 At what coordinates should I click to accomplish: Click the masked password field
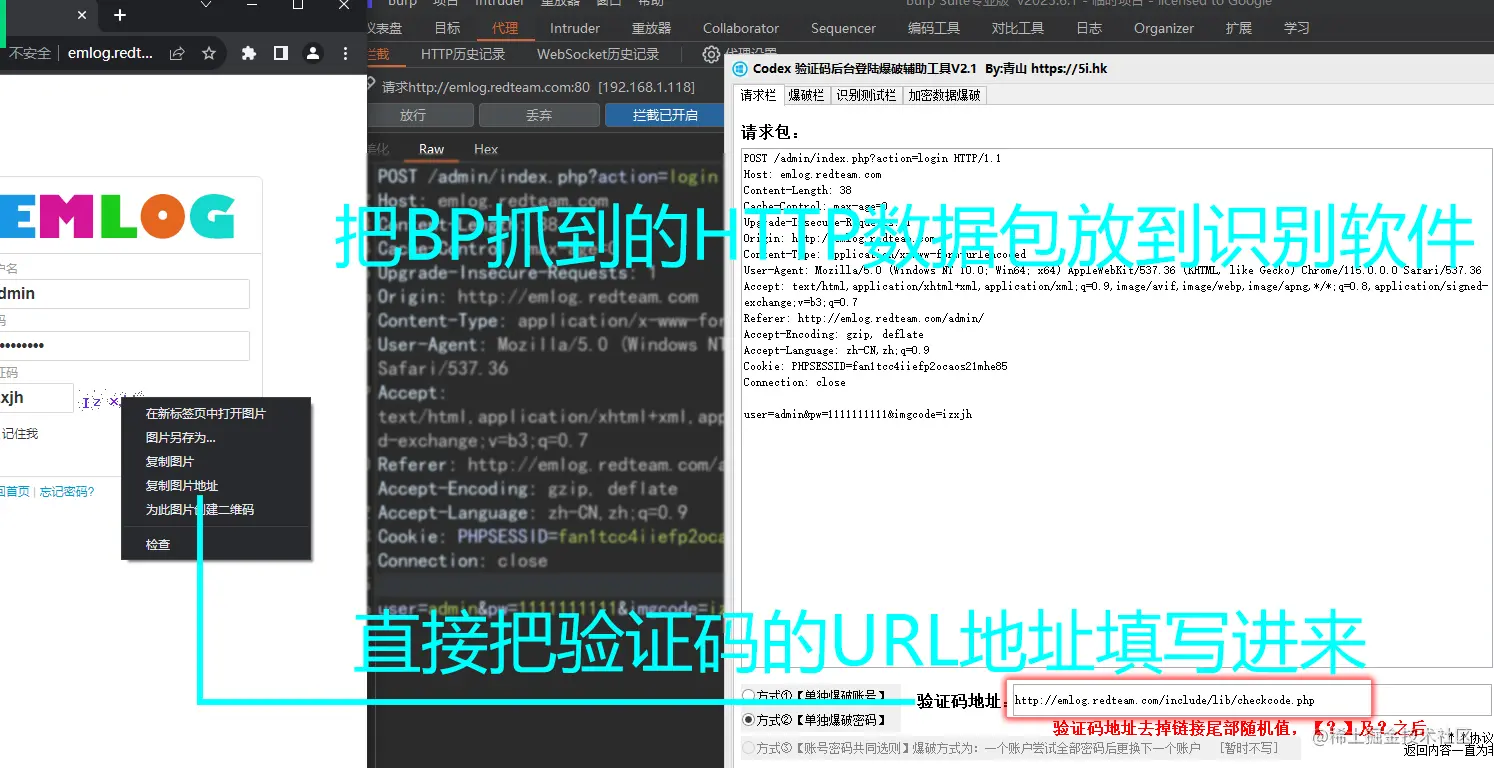pyautogui.click(x=123, y=345)
